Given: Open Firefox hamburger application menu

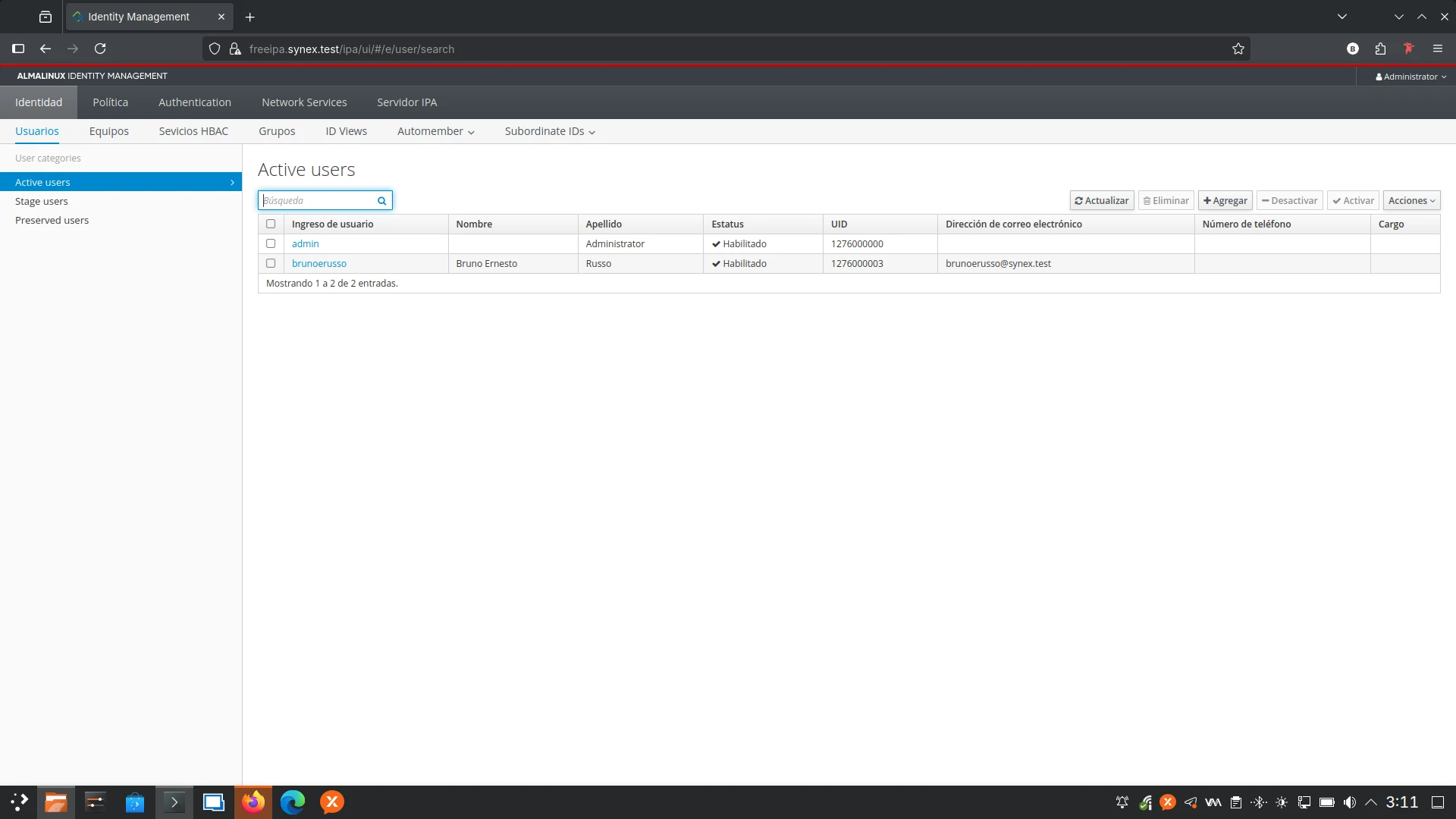Looking at the screenshot, I should point(1438,49).
